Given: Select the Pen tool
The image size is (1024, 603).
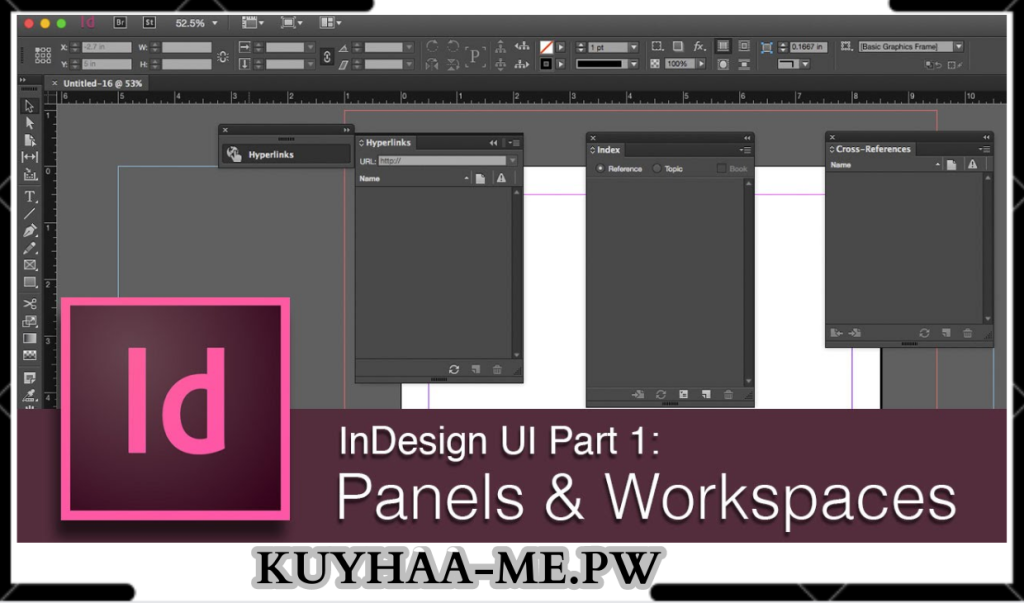Looking at the screenshot, I should tap(29, 231).
